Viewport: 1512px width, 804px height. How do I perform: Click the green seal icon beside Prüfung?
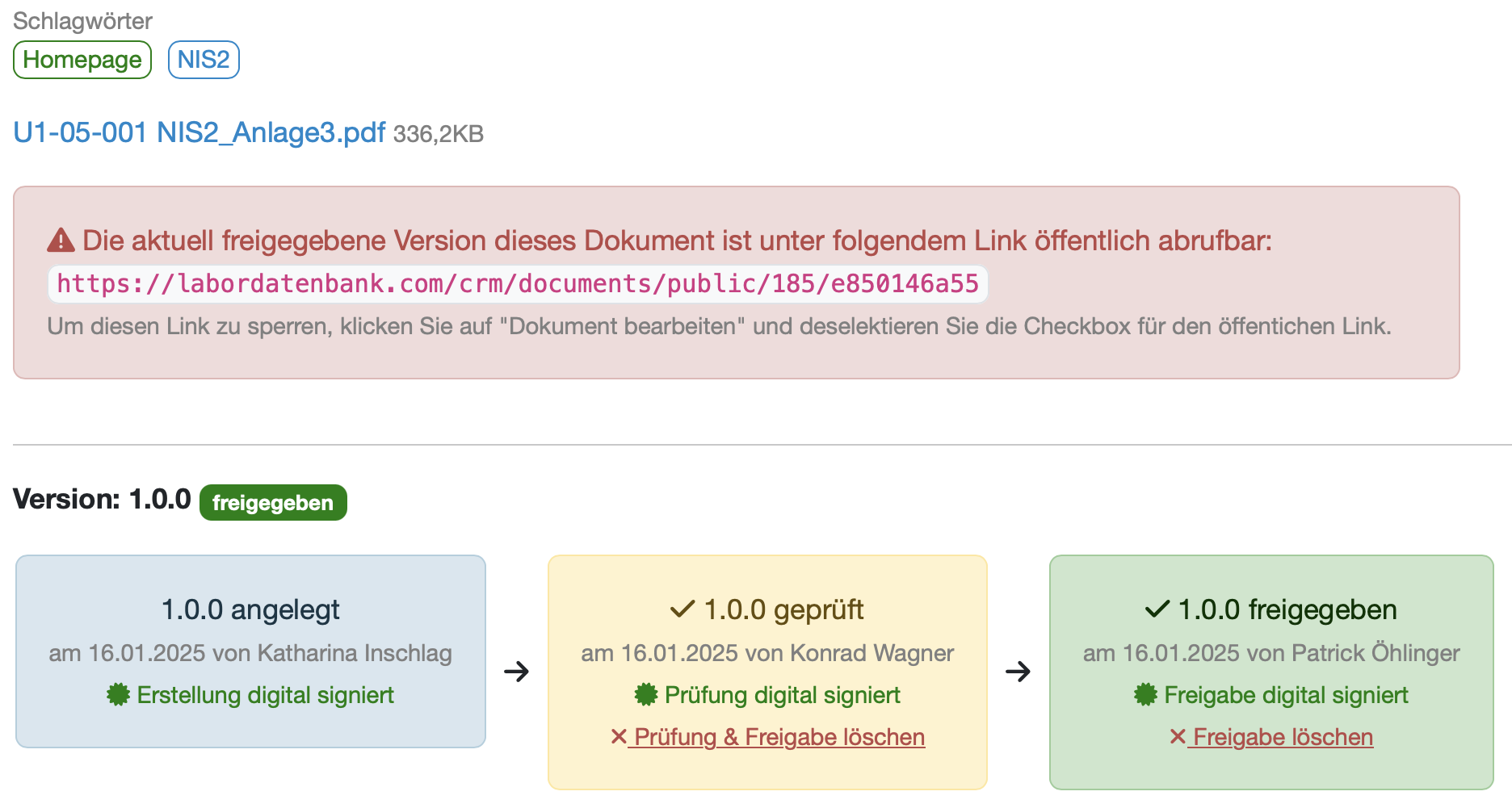pyautogui.click(x=646, y=695)
